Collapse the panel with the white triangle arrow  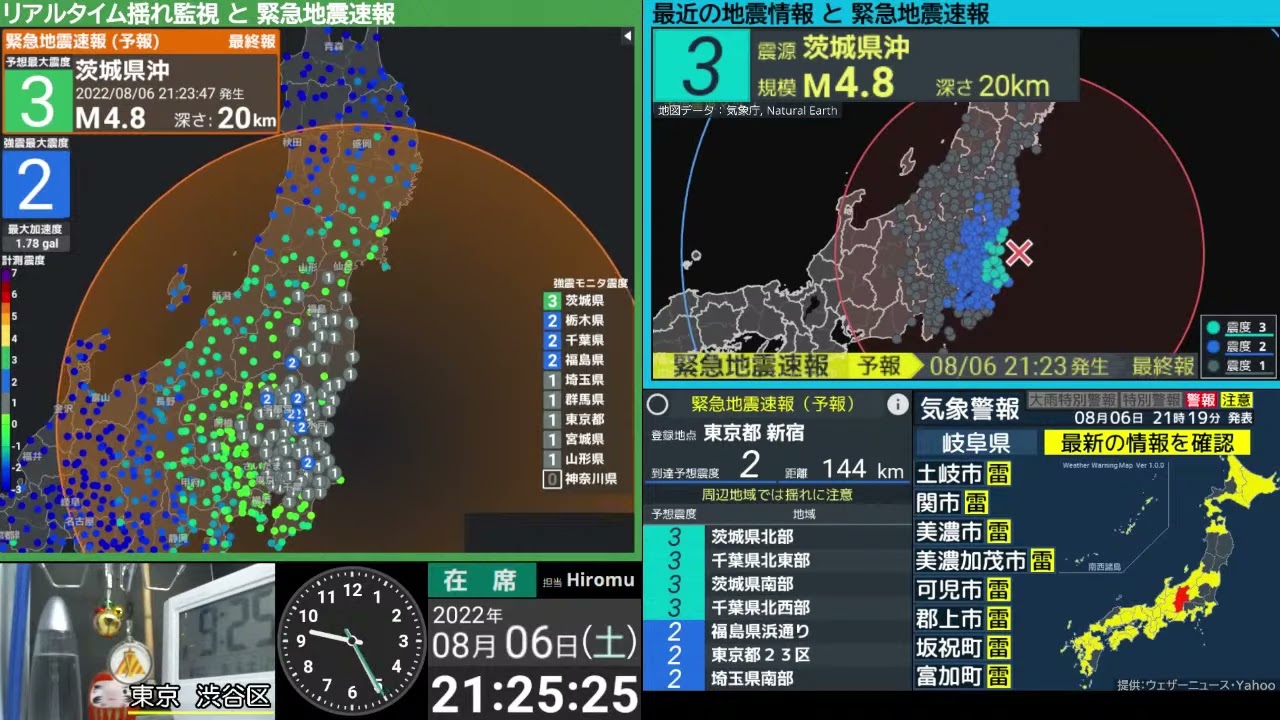point(627,36)
